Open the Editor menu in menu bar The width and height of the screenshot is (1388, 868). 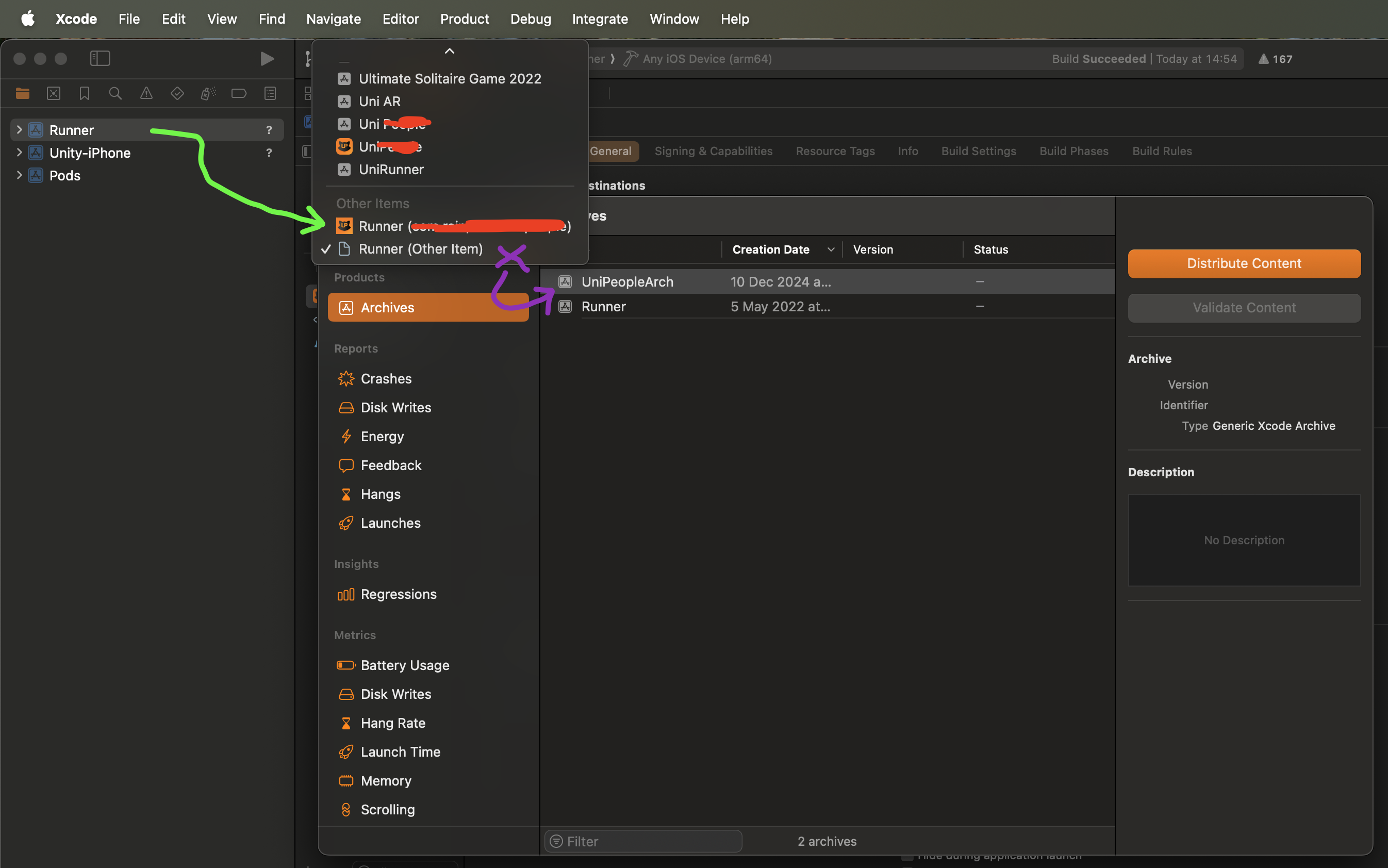(x=400, y=19)
